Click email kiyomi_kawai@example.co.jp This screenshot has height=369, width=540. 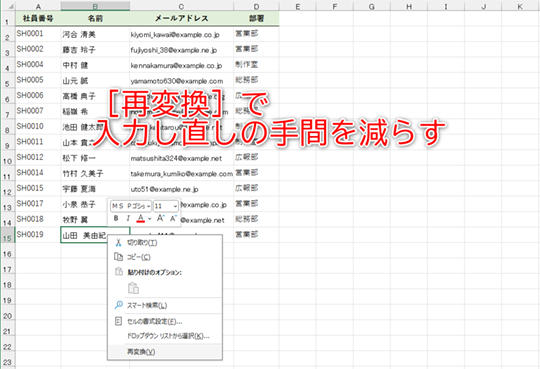(x=181, y=34)
